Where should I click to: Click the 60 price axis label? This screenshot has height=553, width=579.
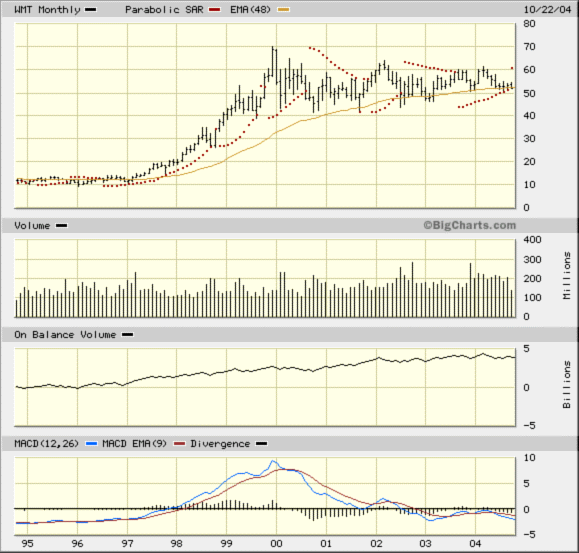(x=529, y=70)
